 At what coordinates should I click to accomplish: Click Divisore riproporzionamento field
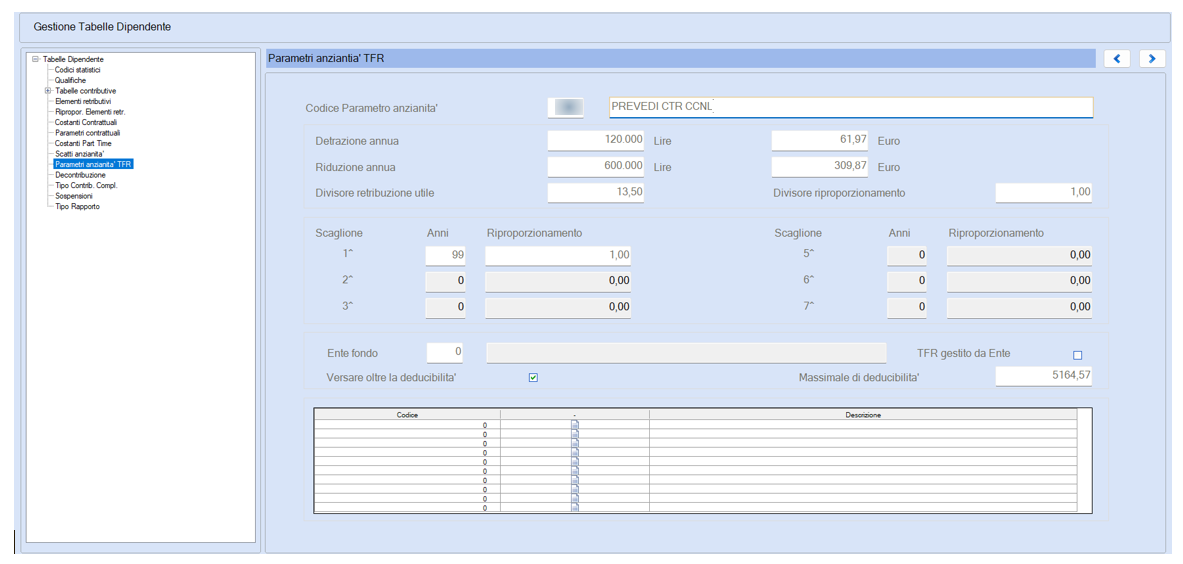point(1044,192)
